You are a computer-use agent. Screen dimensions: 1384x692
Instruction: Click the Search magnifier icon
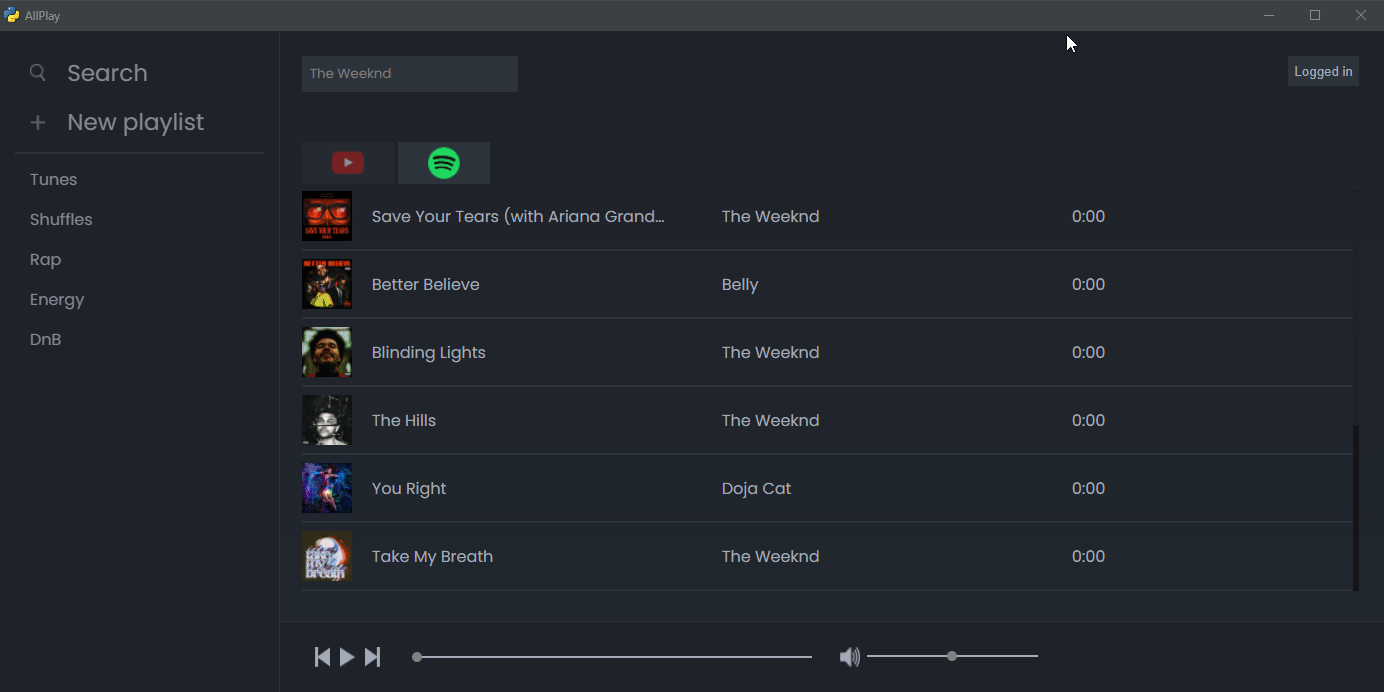pyautogui.click(x=38, y=72)
